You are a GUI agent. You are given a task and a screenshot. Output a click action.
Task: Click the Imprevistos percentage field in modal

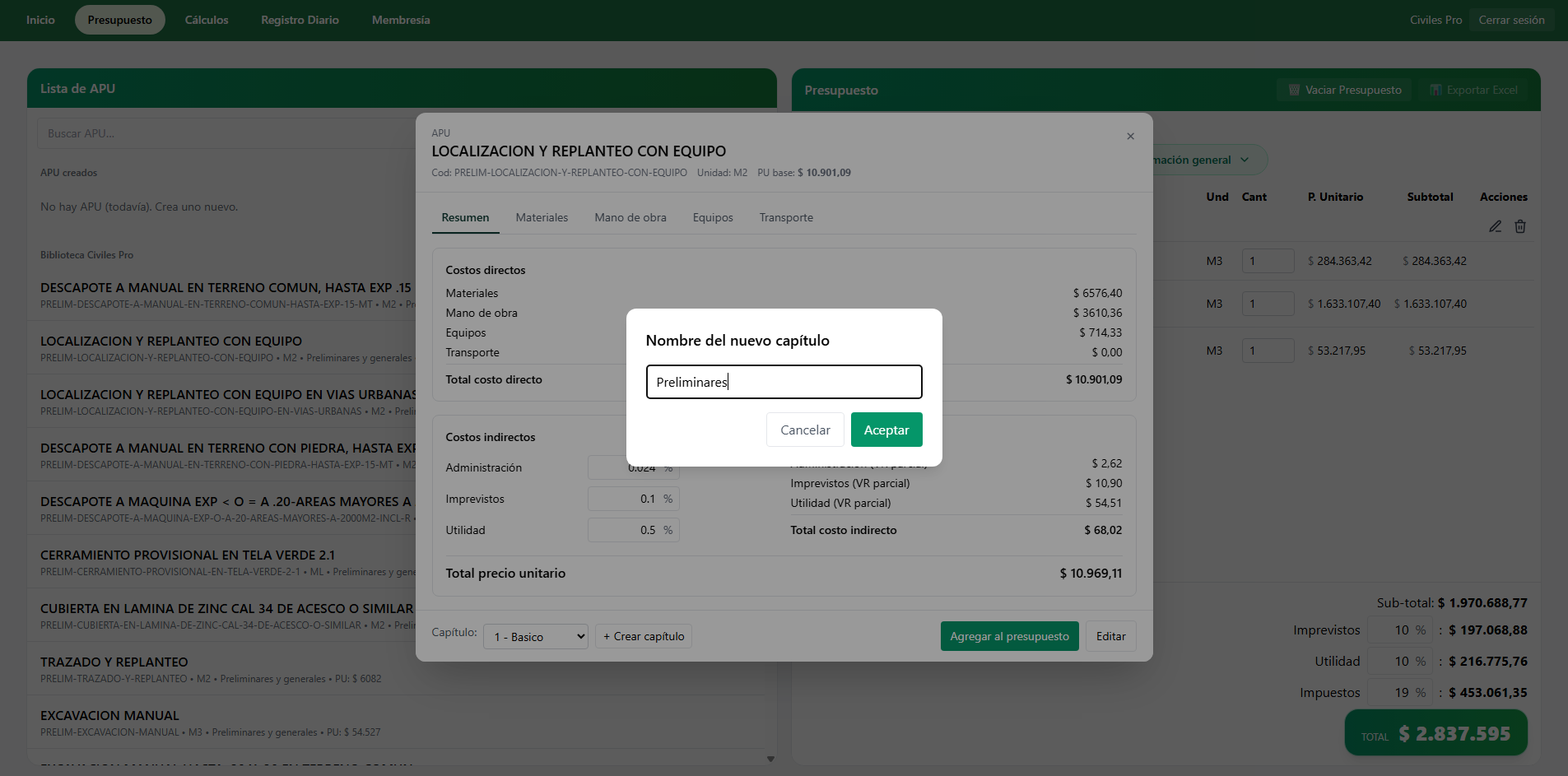[633, 499]
